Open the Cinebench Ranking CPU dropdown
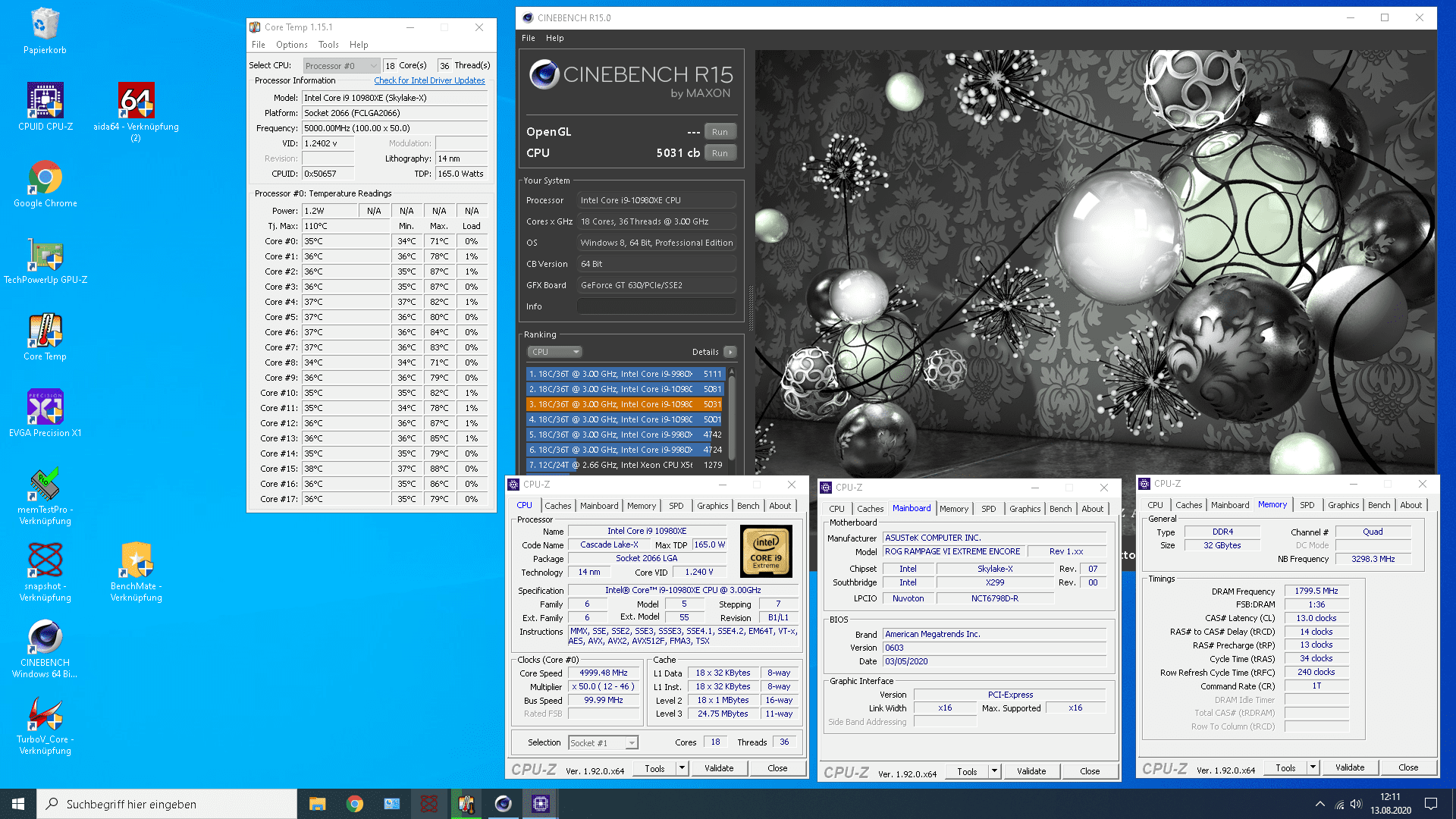This screenshot has width=1456, height=819. point(554,352)
